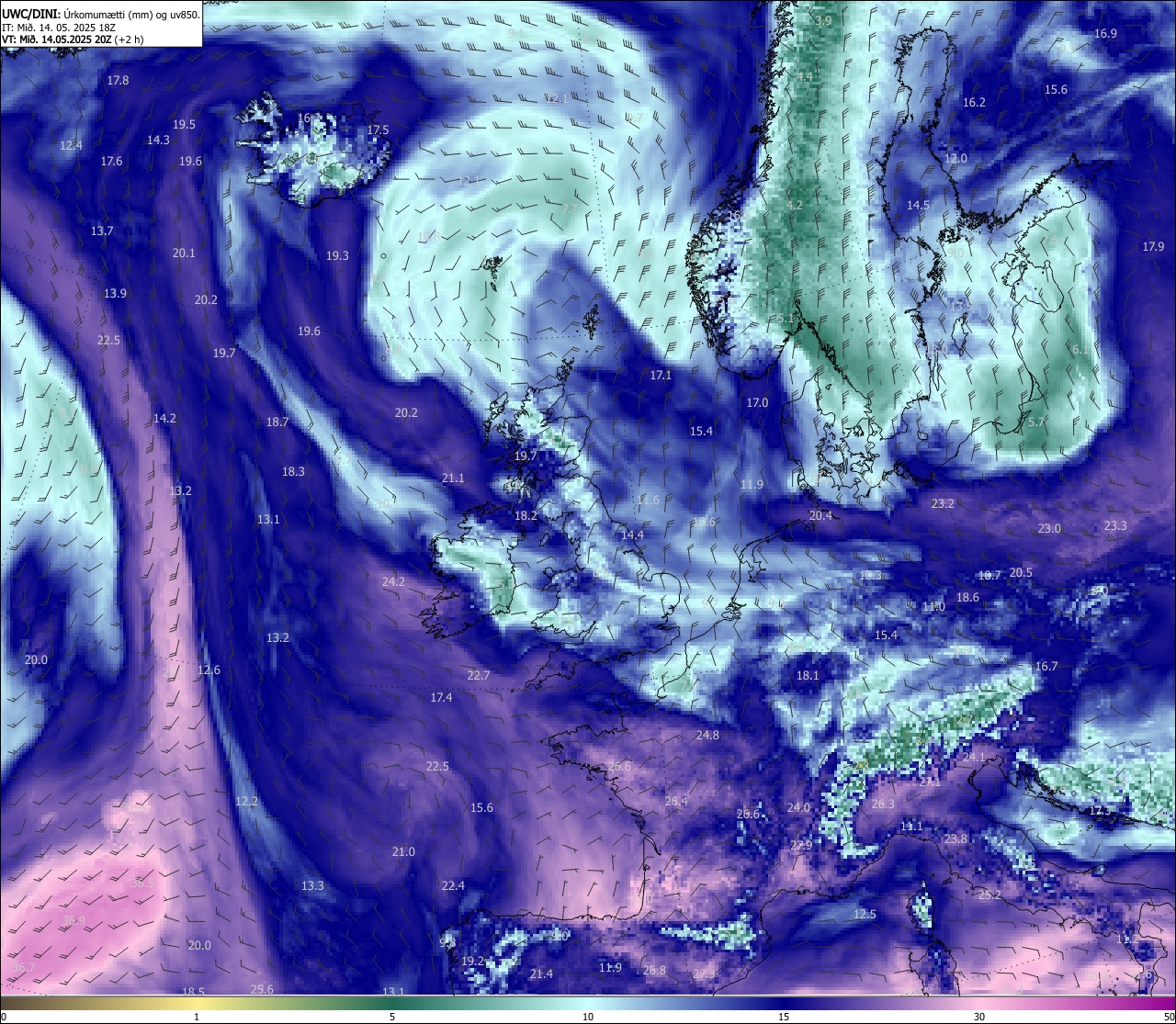Click the 18.2 value over the Irish Sea

coord(526,516)
